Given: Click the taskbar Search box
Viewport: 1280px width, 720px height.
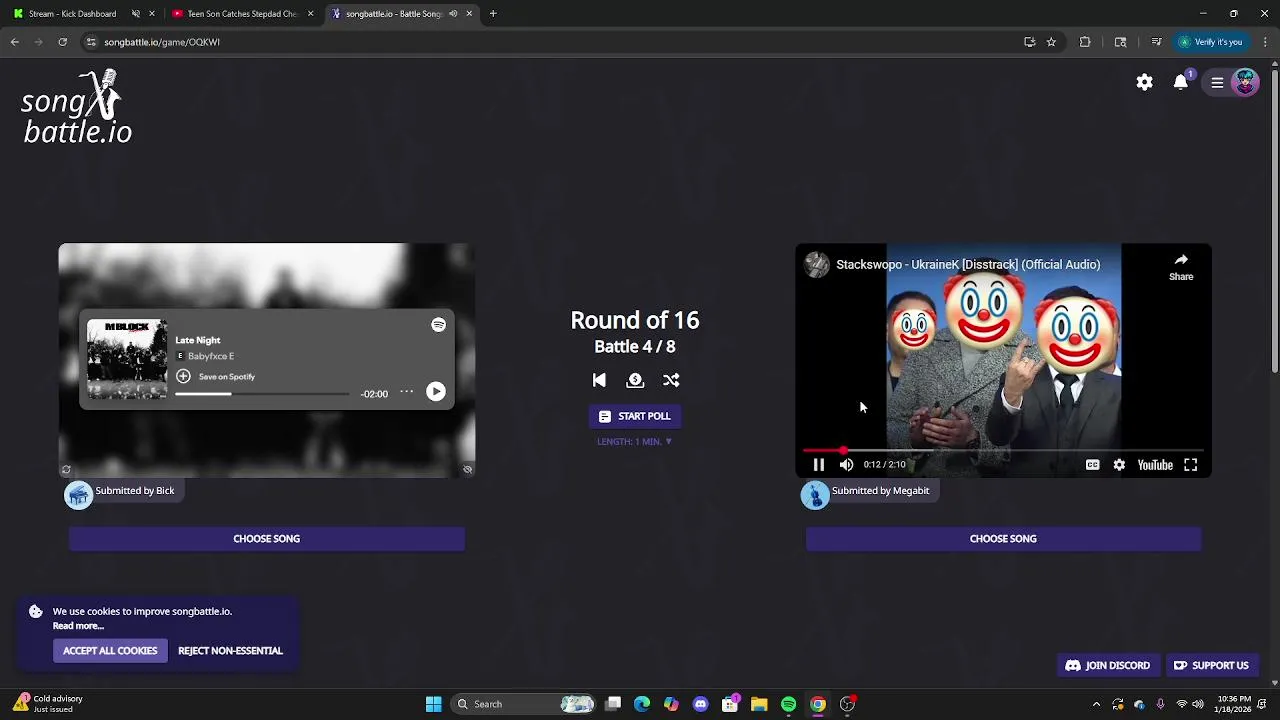Looking at the screenshot, I should click(x=522, y=704).
